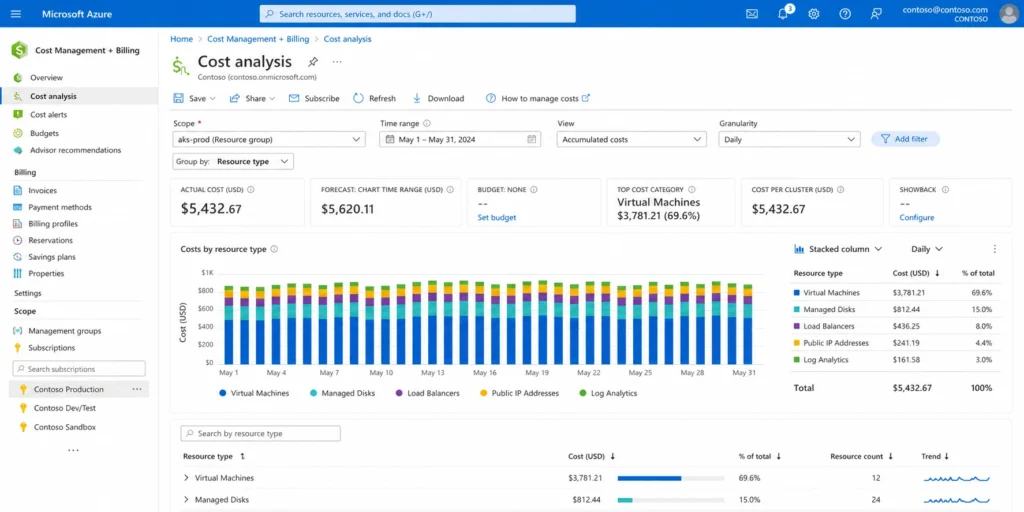Open the contoso account avatar

click(1008, 14)
